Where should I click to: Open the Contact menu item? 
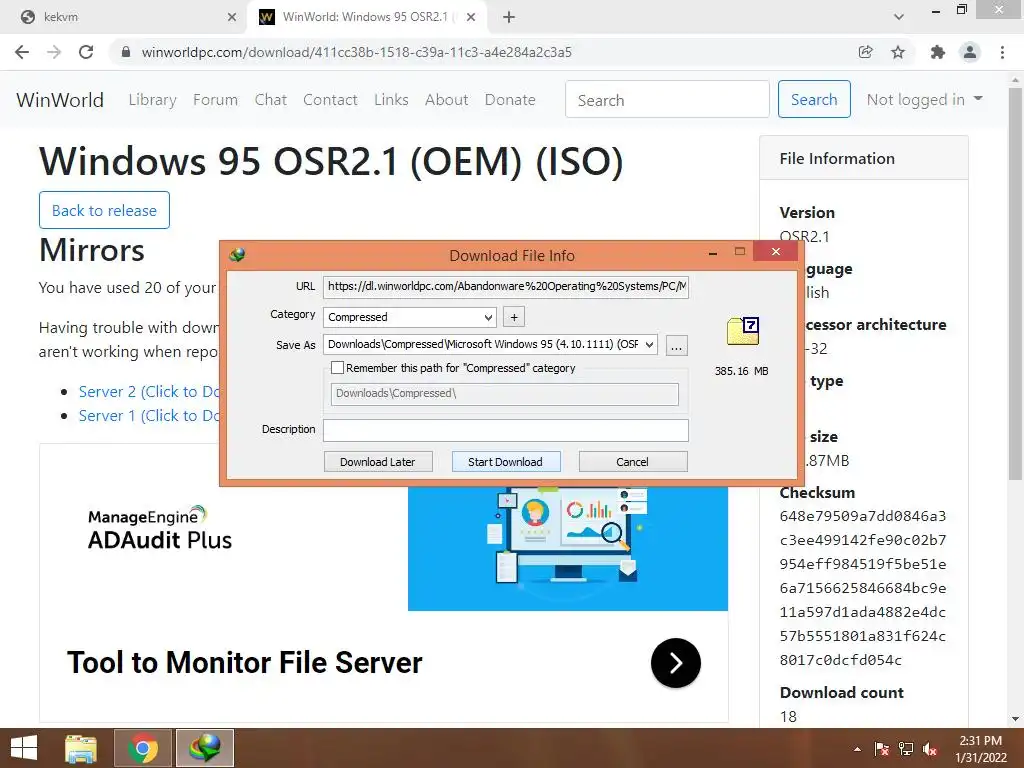pos(330,100)
